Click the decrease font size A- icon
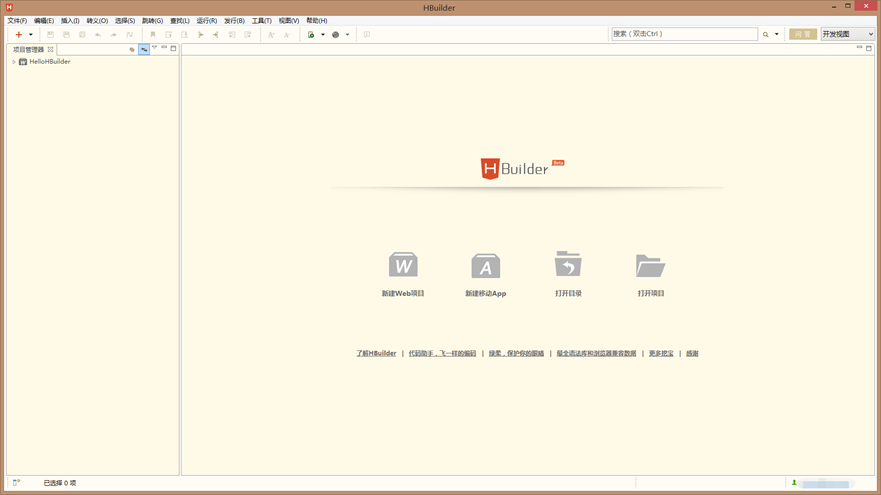 click(x=287, y=35)
